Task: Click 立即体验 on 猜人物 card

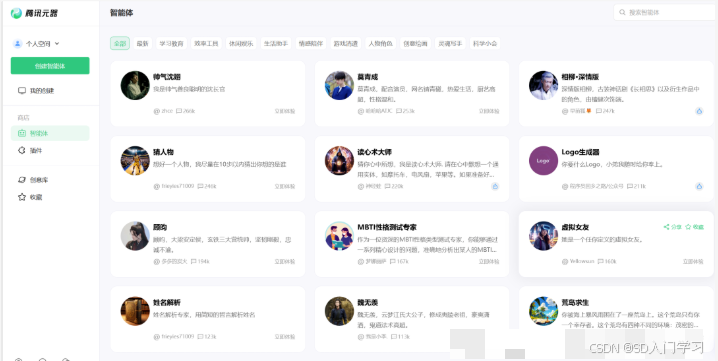Action: click(285, 186)
